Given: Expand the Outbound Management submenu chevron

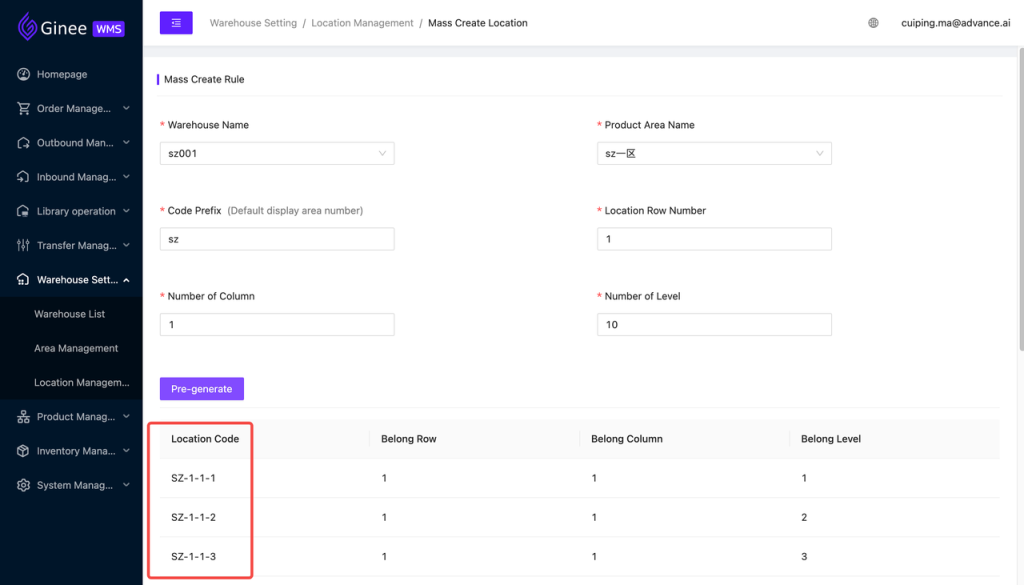Looking at the screenshot, I should tap(126, 142).
